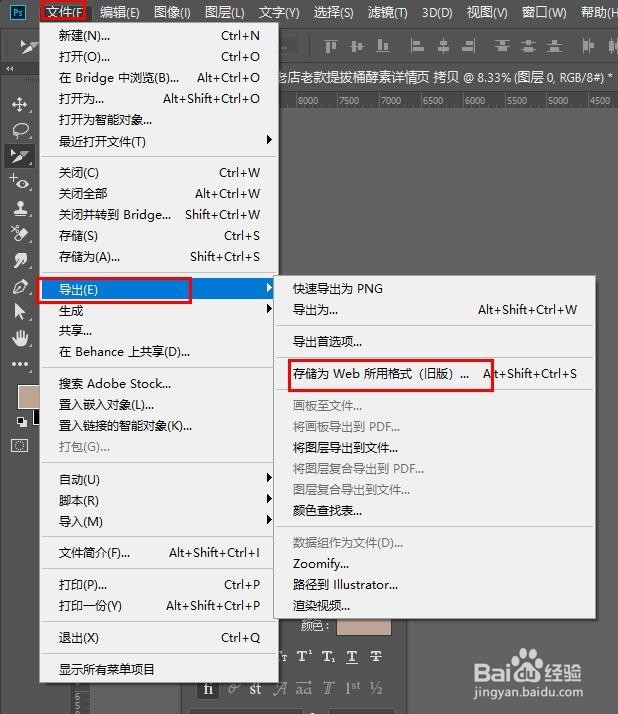This screenshot has height=714, width=618.
Task: Click the align bottom edges icon
Action: pos(383,46)
